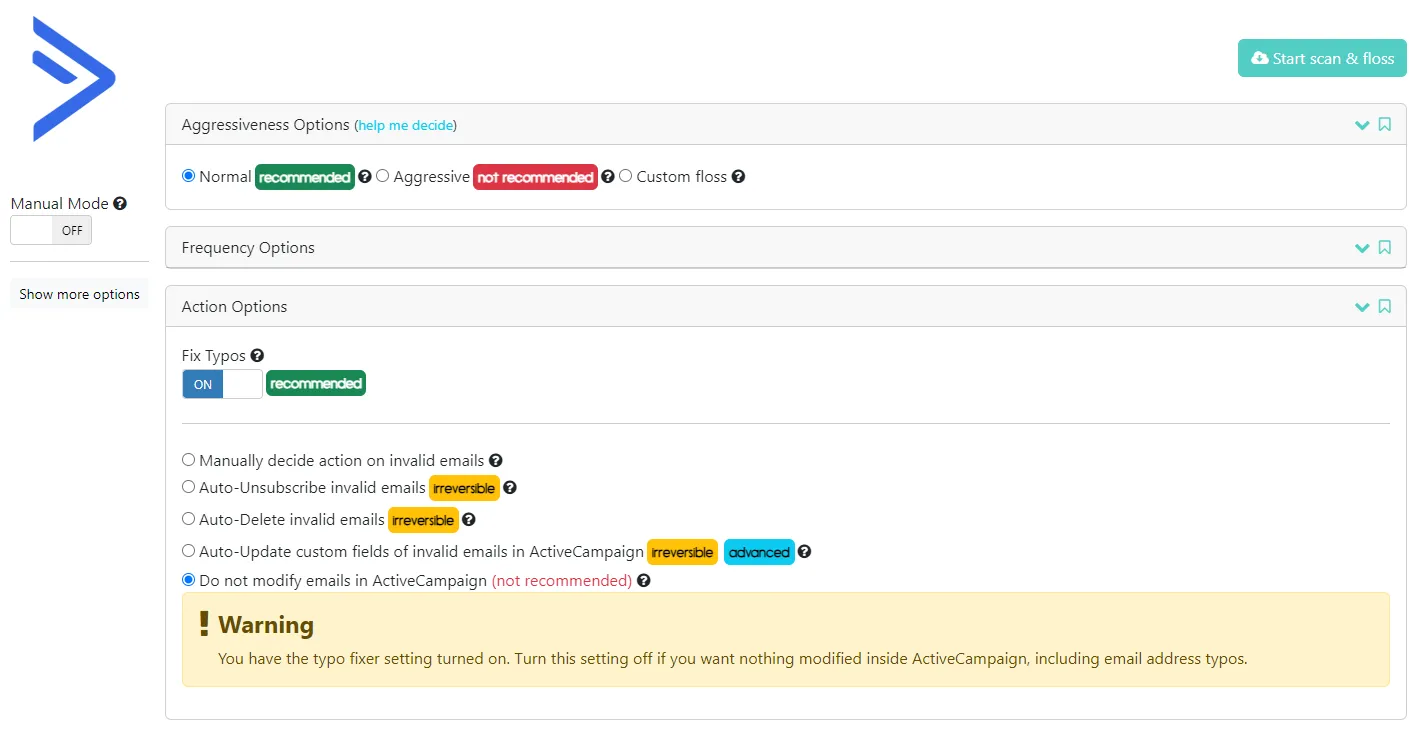
Task: Toggle the Fix Typos switch
Action: pyautogui.click(x=222, y=384)
